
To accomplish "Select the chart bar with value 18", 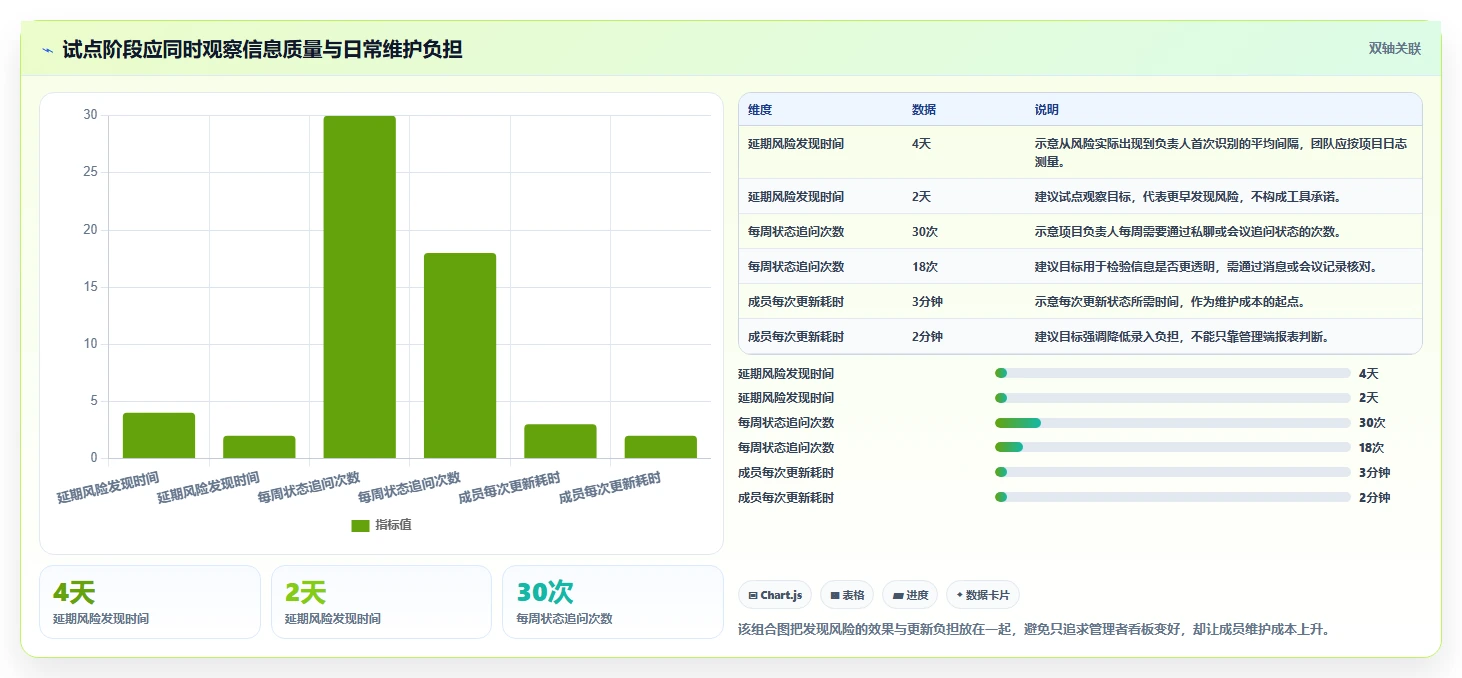I will point(460,356).
